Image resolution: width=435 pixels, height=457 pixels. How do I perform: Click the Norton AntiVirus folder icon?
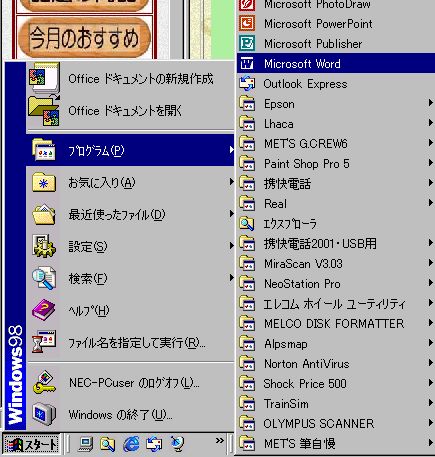(x=247, y=363)
